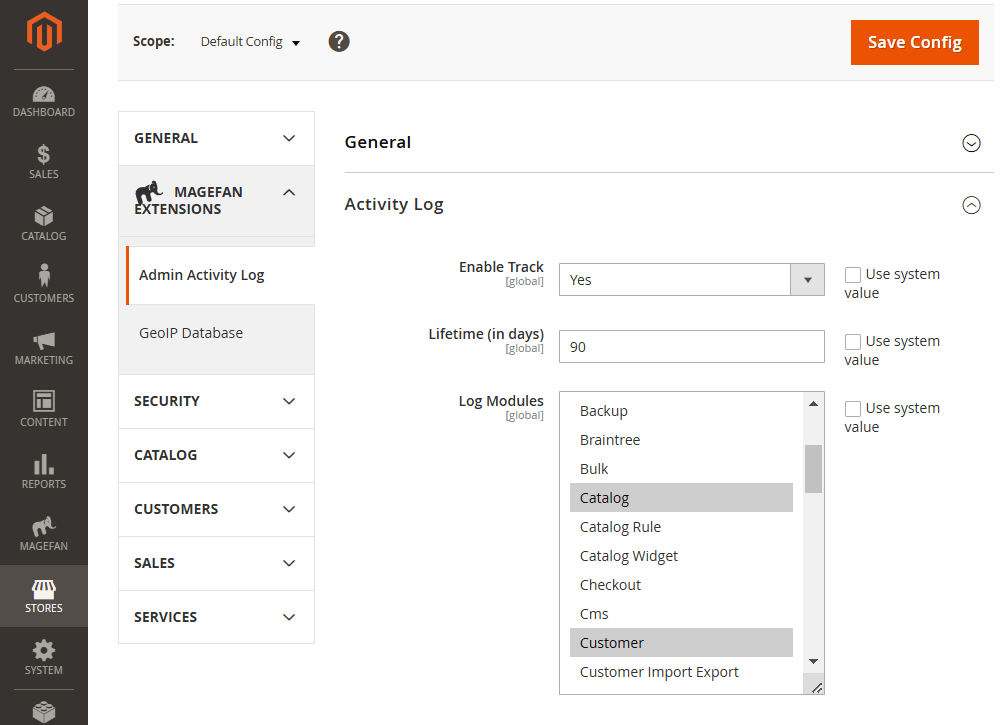Select Braintree in Log Modules list
The height and width of the screenshot is (725, 1000).
(x=681, y=440)
